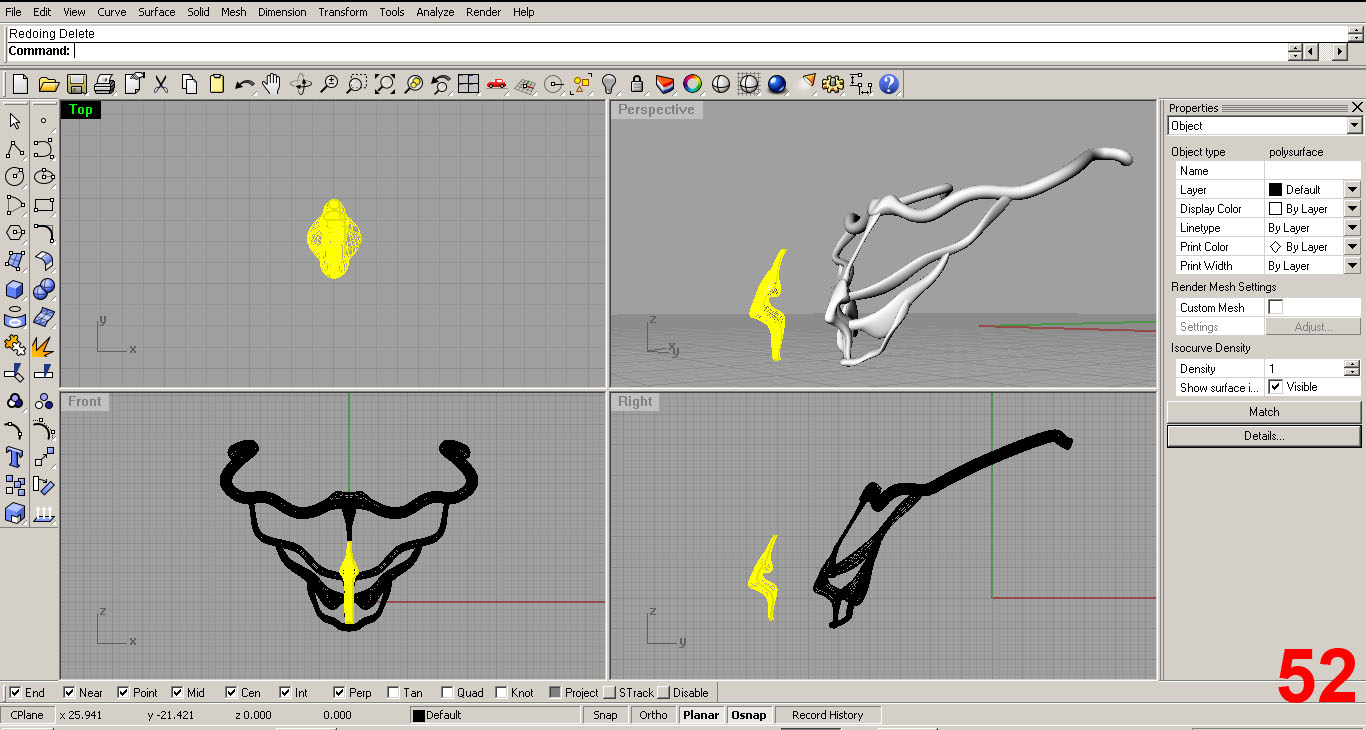Click the Open file folder icon
The width and height of the screenshot is (1366, 730).
click(48, 84)
